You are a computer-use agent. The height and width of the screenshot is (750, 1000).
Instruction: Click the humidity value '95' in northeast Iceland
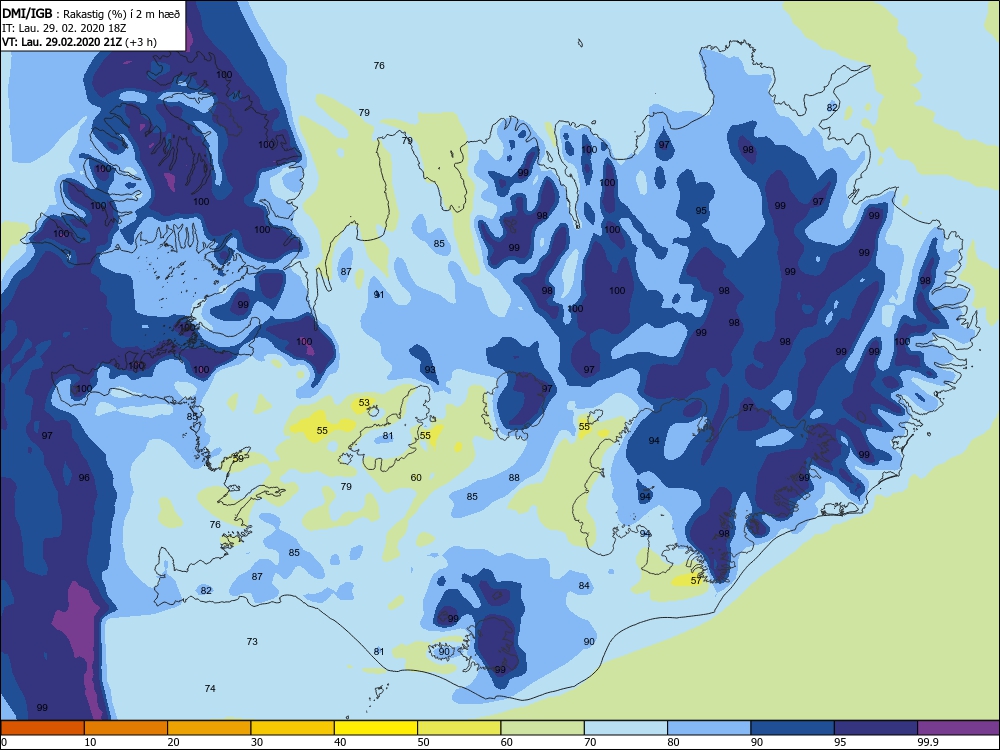coord(701,210)
